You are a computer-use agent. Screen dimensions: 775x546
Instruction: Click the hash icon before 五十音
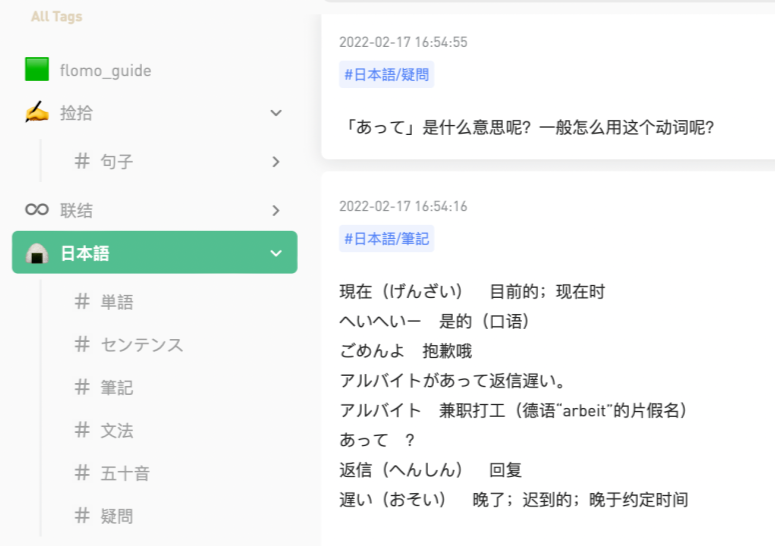tap(82, 473)
